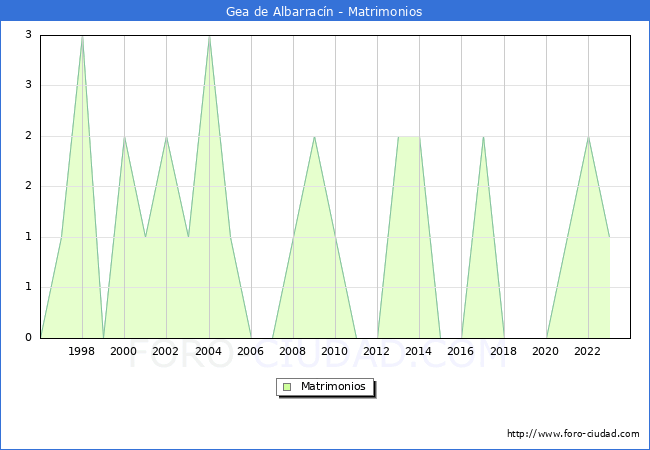Screen dimensions: 650x450
Task: Select the 2020 x-axis label
Action: pos(546,351)
